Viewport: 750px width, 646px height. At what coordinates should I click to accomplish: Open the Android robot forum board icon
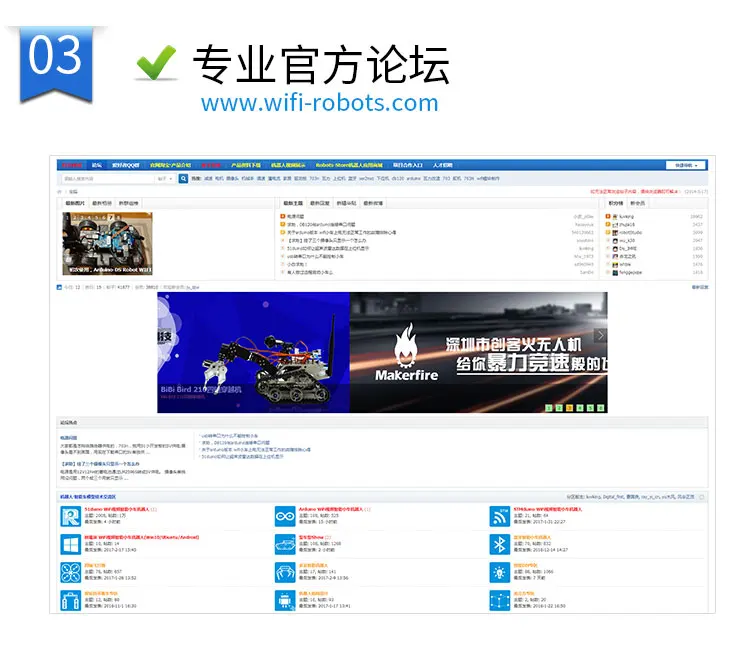(285, 601)
